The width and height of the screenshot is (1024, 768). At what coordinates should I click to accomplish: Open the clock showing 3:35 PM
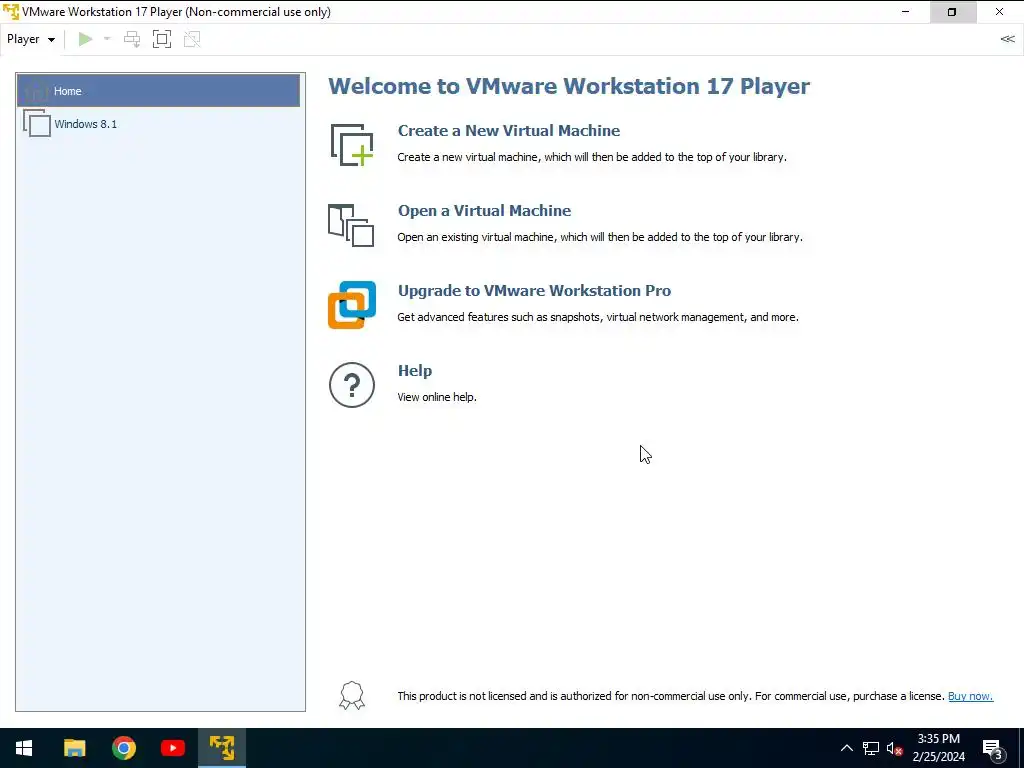938,748
